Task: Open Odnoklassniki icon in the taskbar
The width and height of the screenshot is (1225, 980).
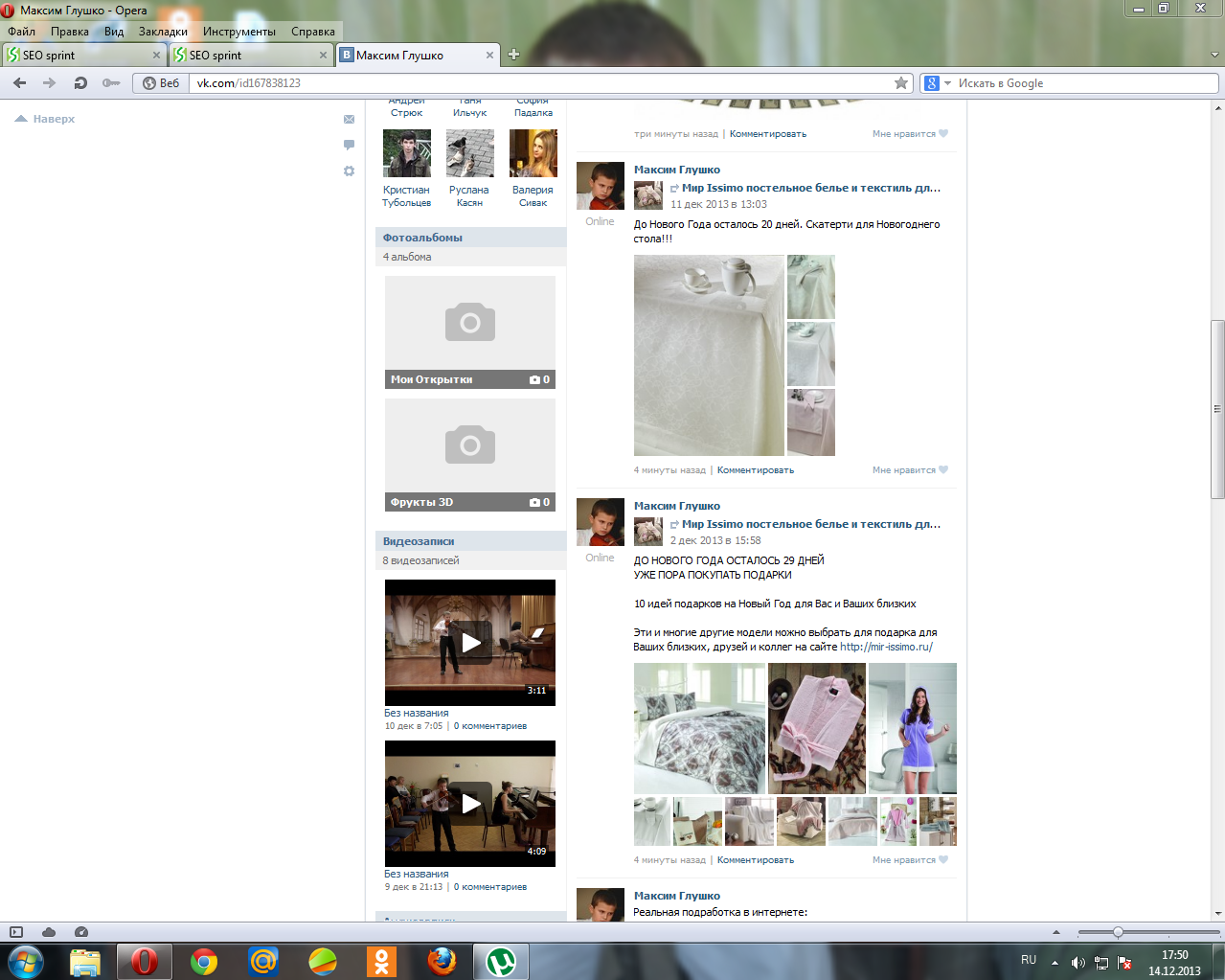Action: coord(382,962)
